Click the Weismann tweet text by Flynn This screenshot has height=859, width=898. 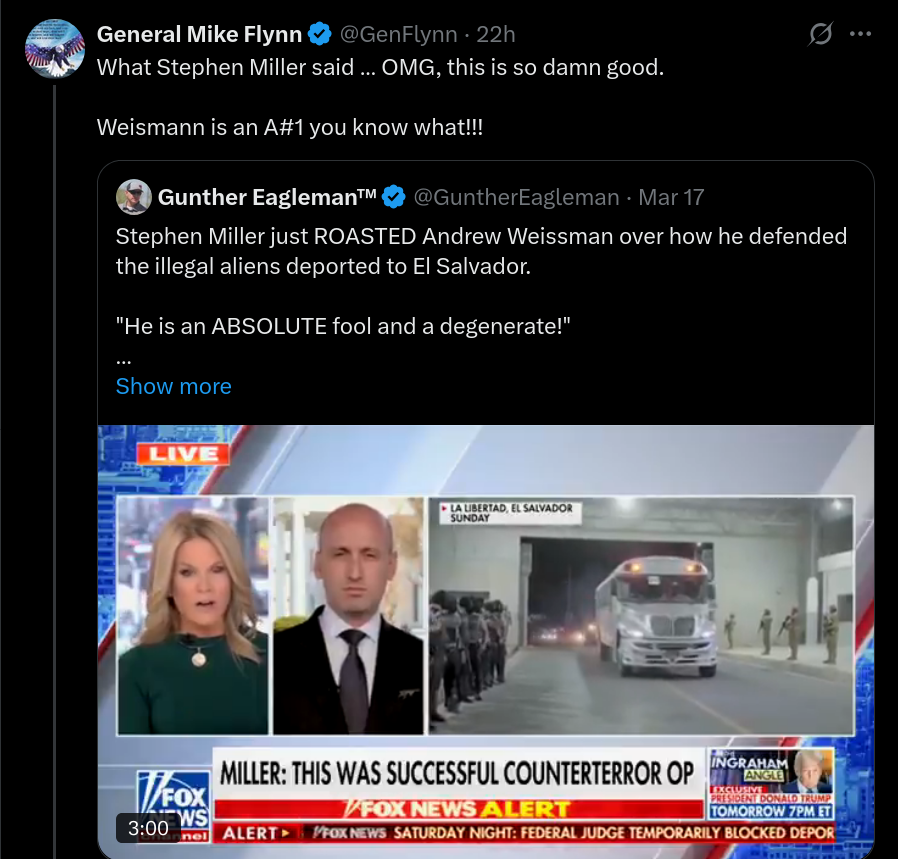point(290,127)
